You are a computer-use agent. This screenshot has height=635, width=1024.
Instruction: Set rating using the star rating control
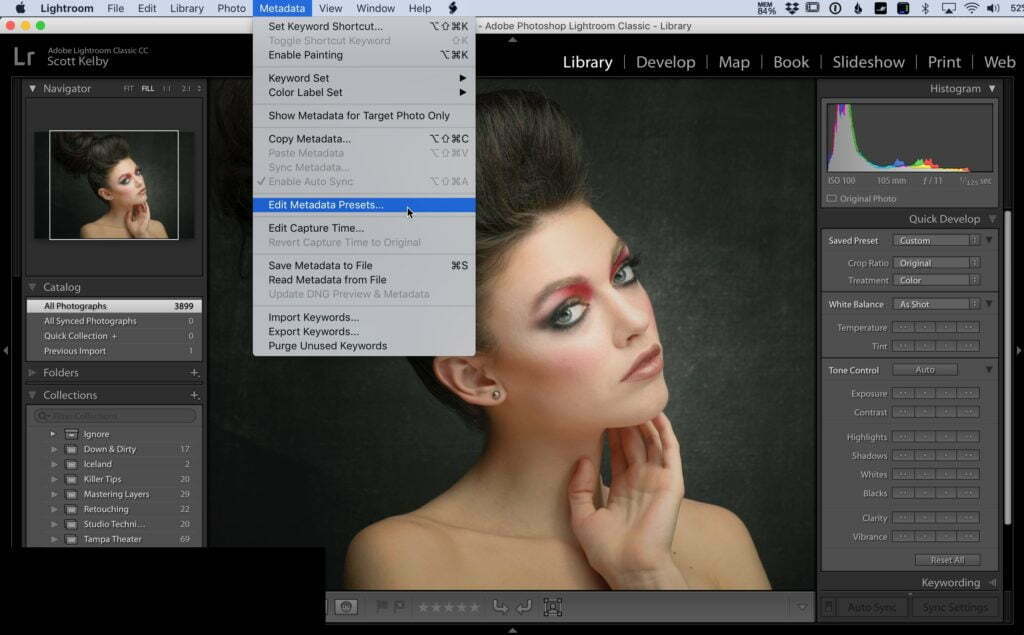tap(448, 607)
